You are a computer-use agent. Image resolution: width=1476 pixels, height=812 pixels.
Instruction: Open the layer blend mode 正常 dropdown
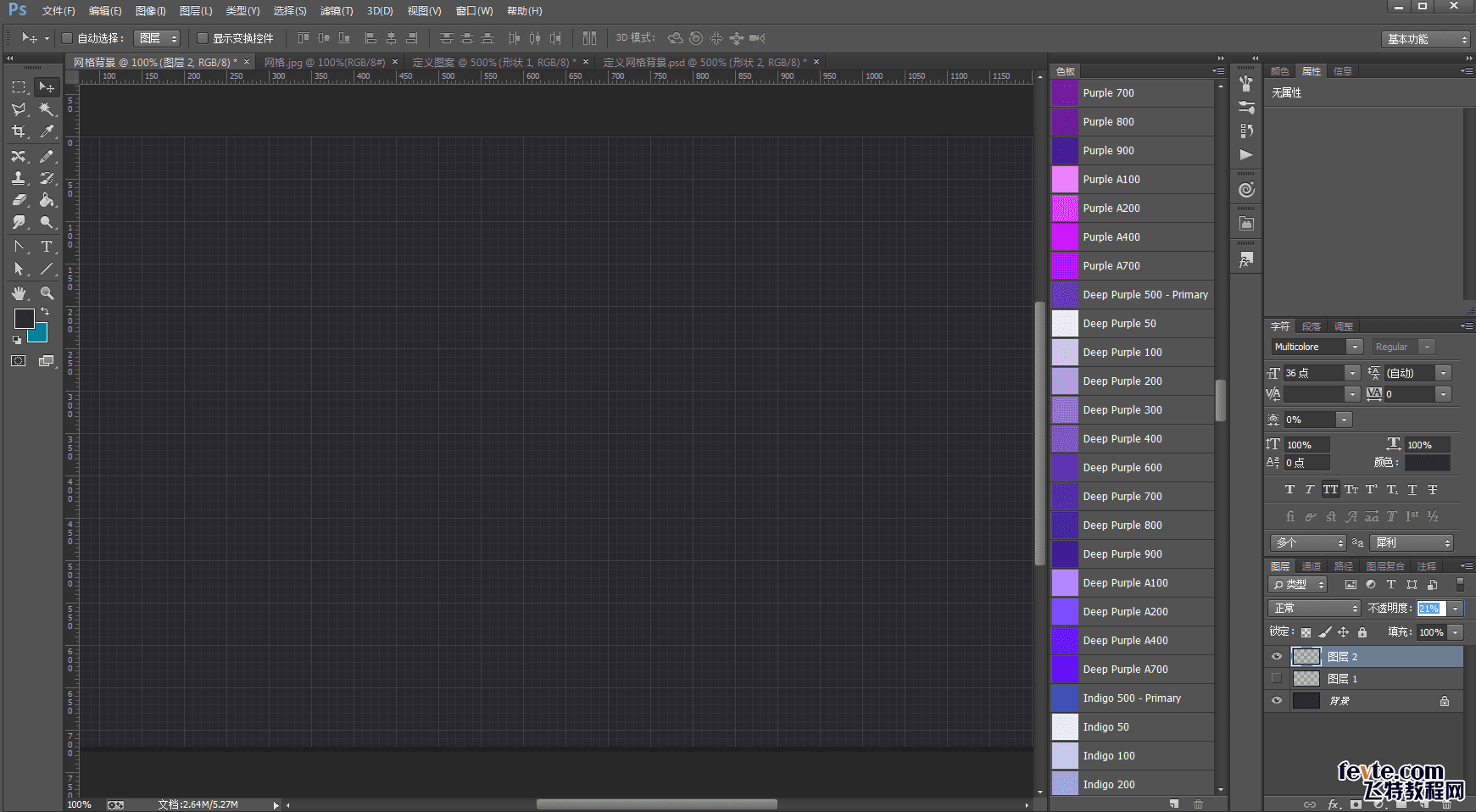(1314, 609)
